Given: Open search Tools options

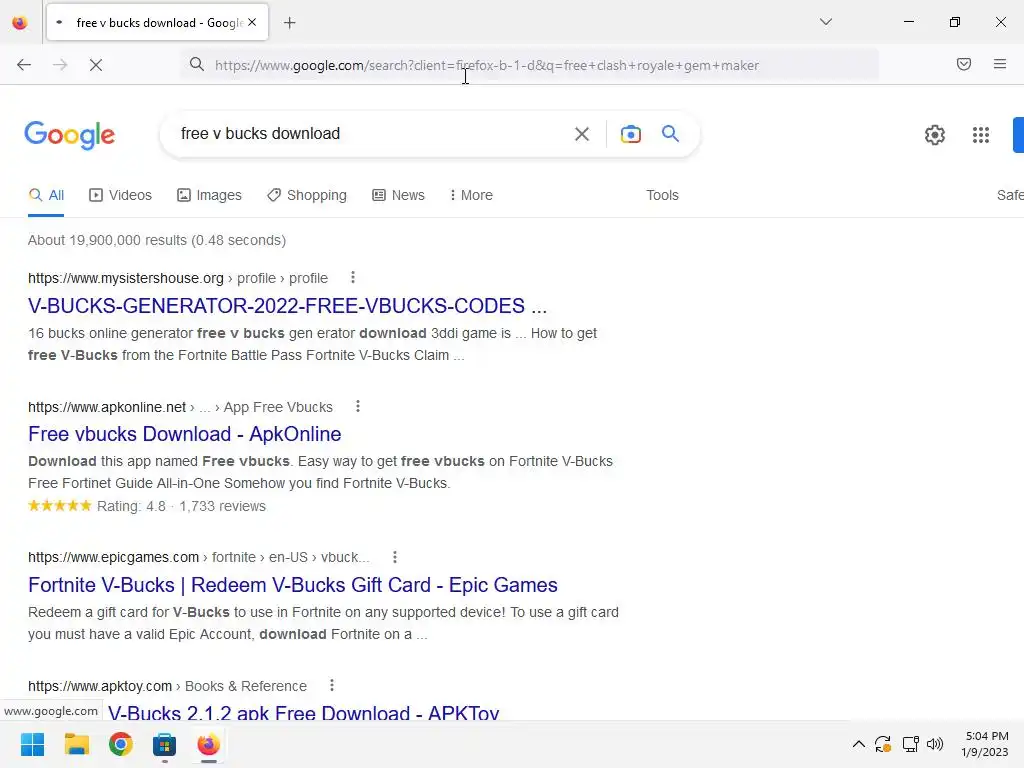Looking at the screenshot, I should [x=662, y=195].
